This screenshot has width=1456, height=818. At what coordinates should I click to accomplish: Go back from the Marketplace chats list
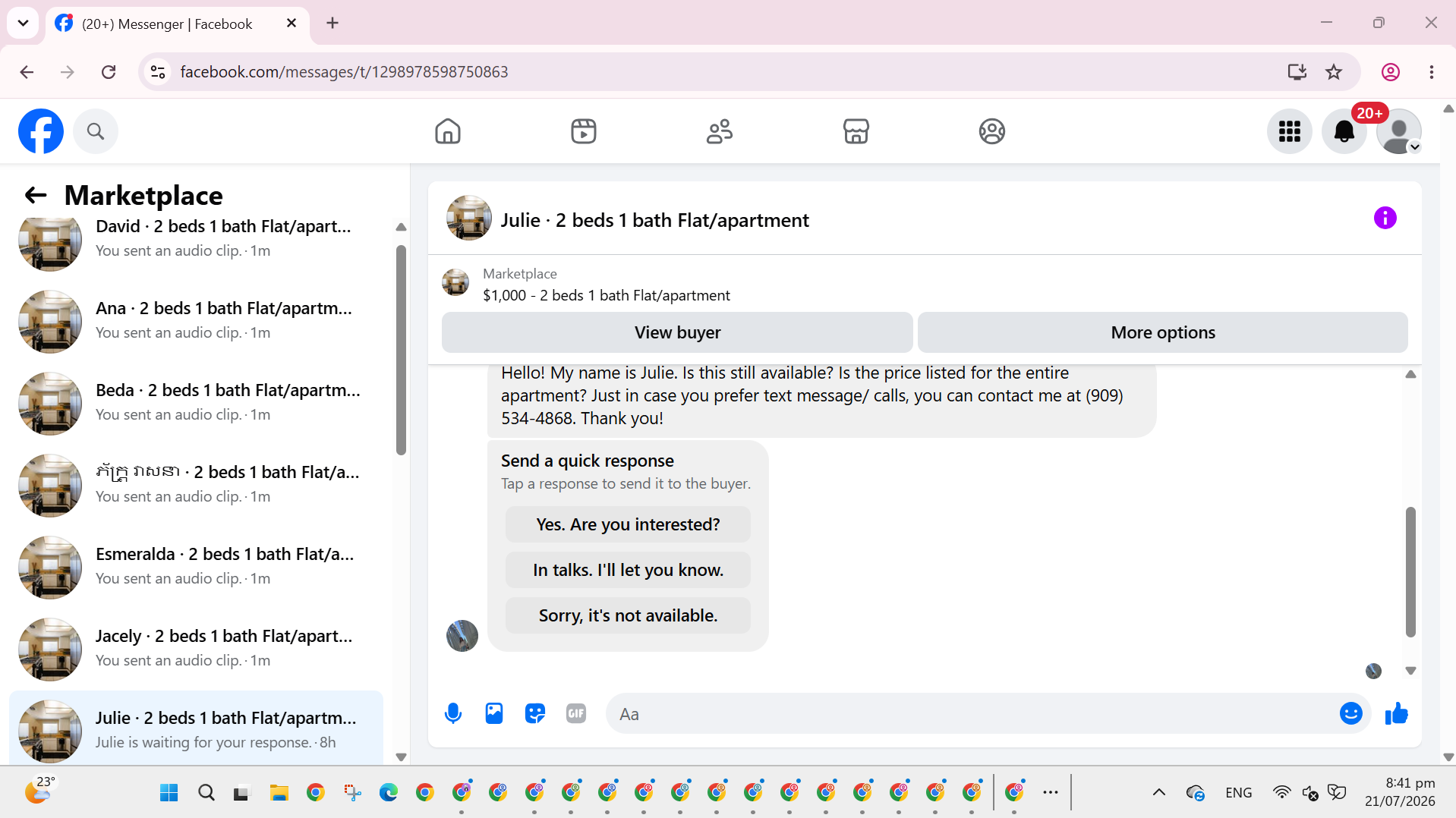[x=36, y=195]
